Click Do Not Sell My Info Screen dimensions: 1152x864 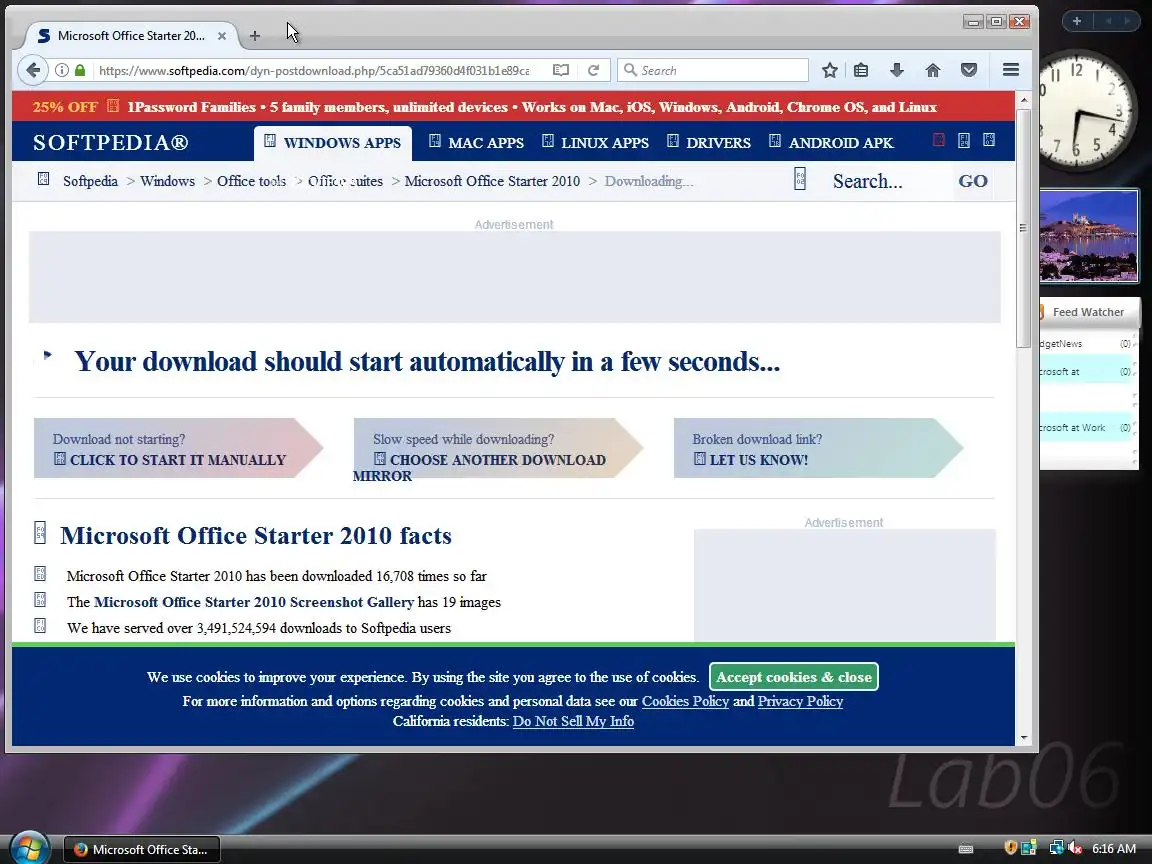coord(573,721)
